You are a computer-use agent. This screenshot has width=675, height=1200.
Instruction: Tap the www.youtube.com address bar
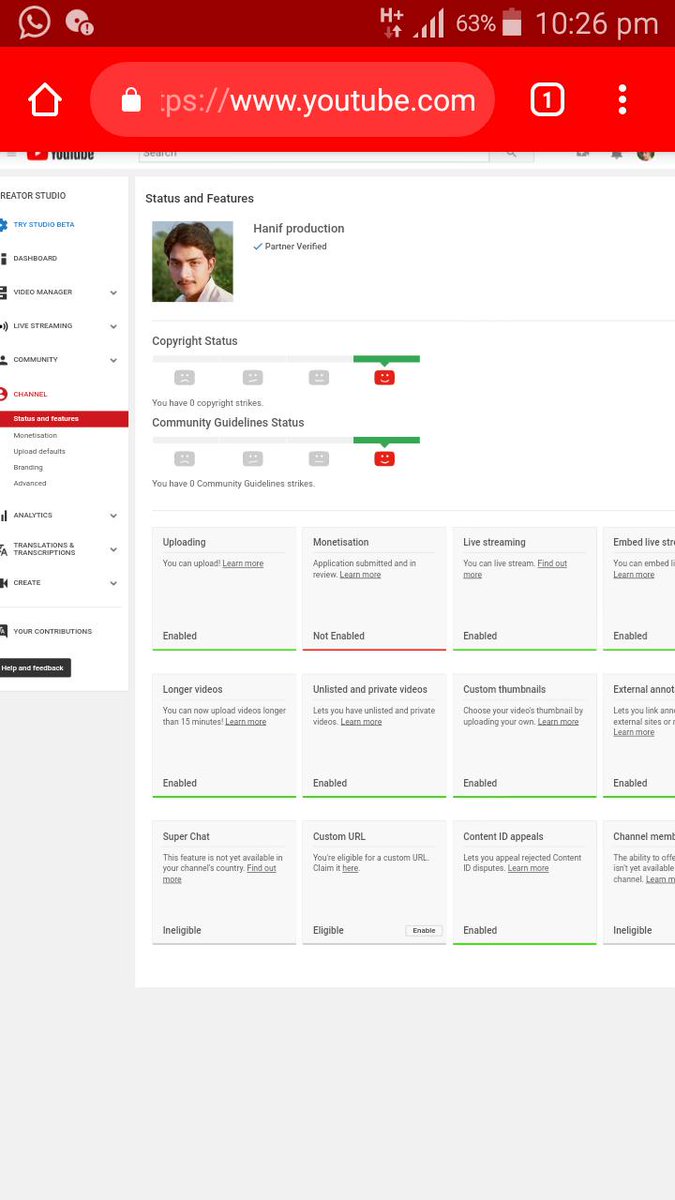292,100
